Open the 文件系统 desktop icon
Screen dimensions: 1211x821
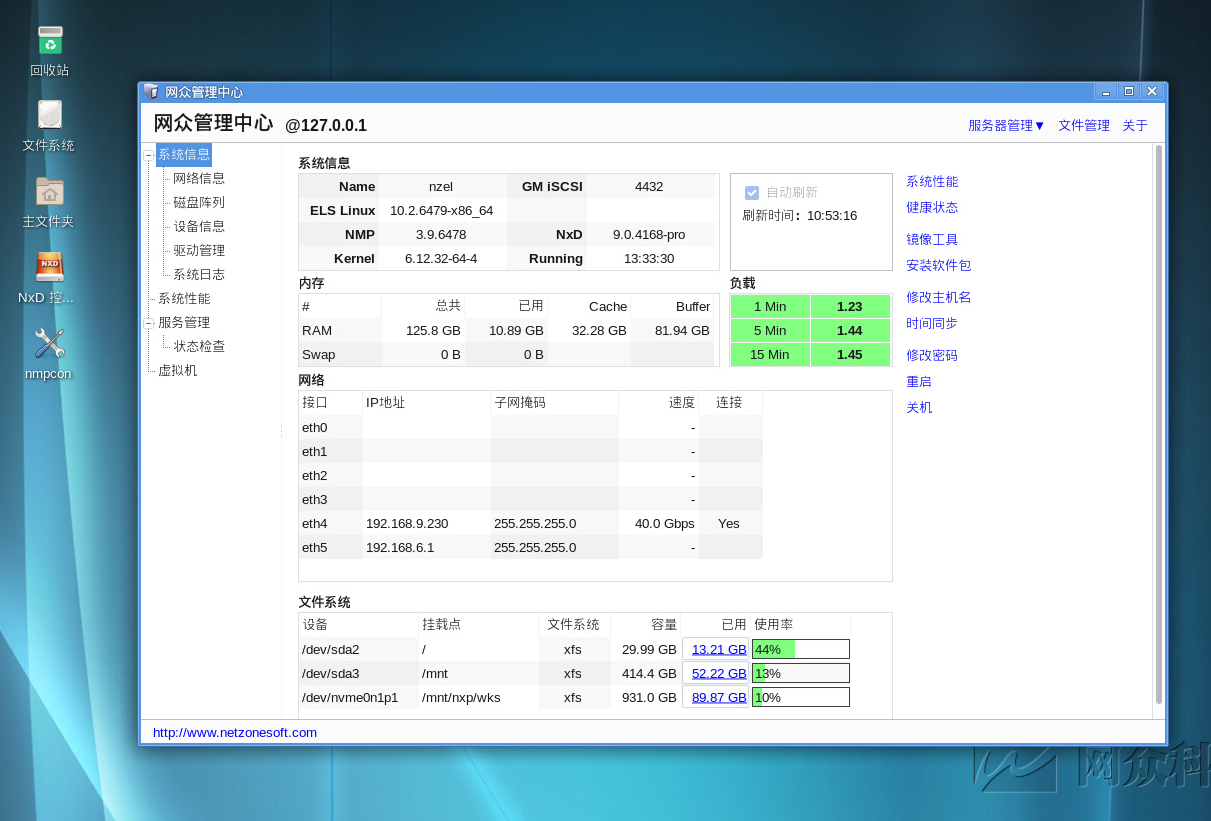point(50,116)
